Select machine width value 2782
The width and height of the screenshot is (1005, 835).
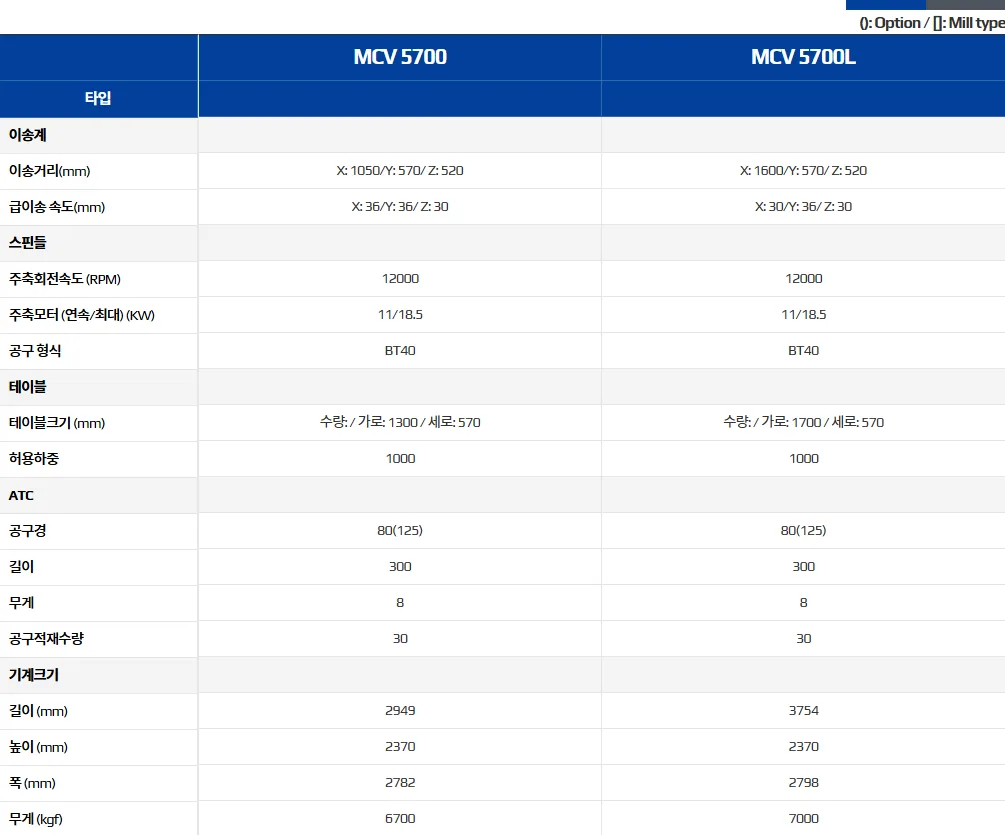[x=400, y=782]
